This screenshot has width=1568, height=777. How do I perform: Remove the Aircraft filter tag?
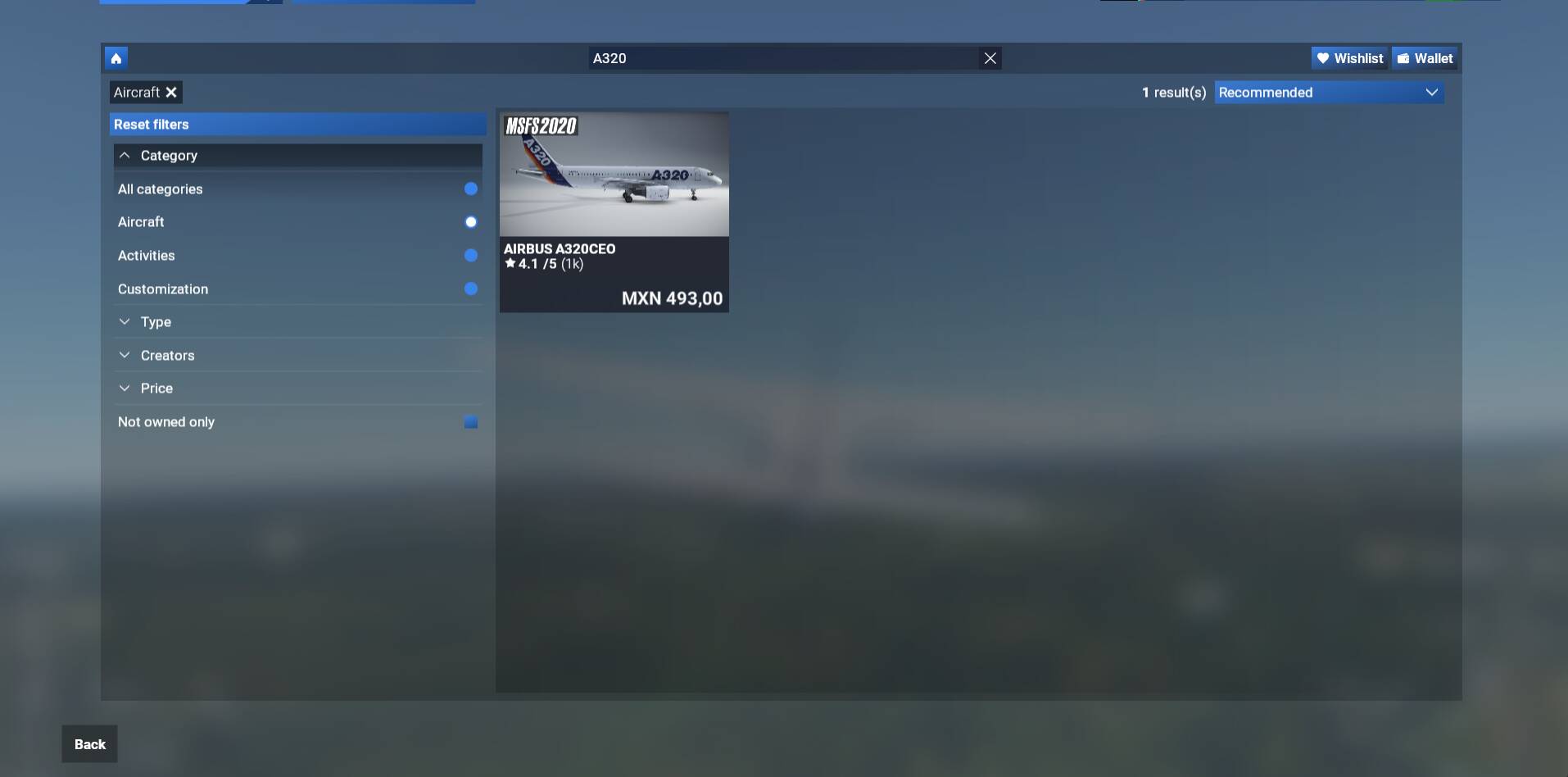(171, 93)
